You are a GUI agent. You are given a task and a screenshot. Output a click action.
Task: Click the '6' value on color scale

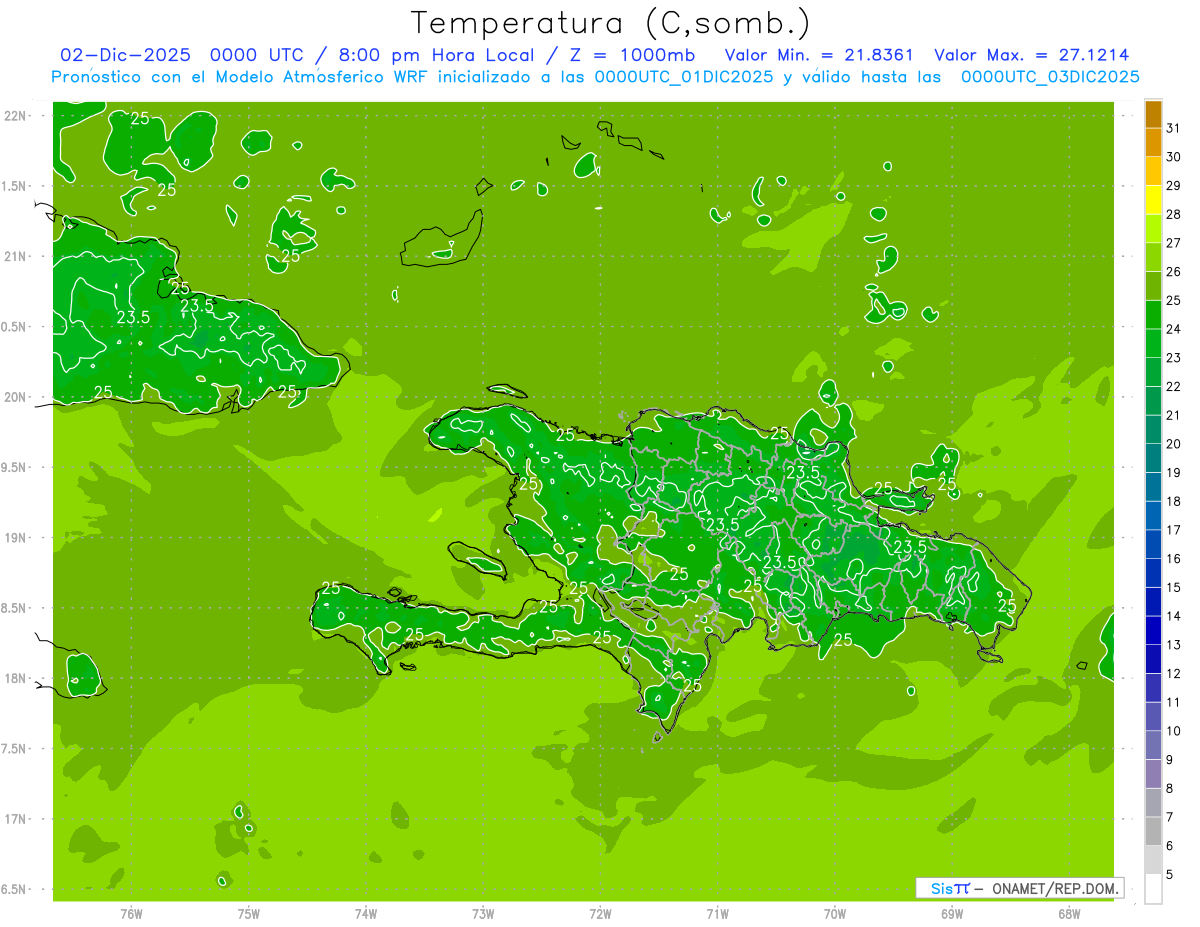coord(1170,846)
